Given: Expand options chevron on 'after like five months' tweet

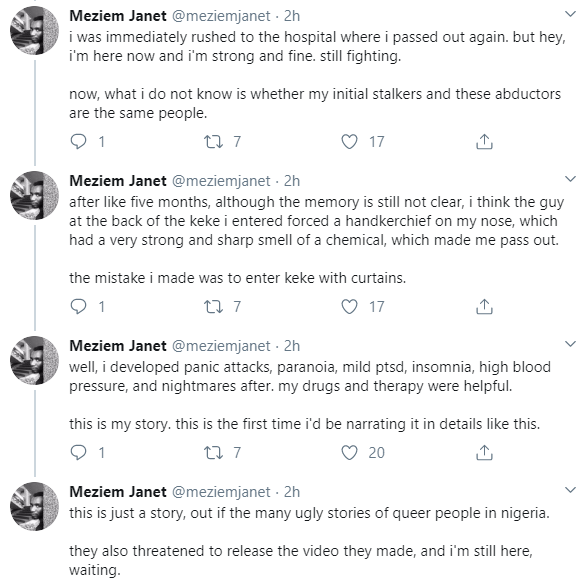Looking at the screenshot, I should point(570,179).
